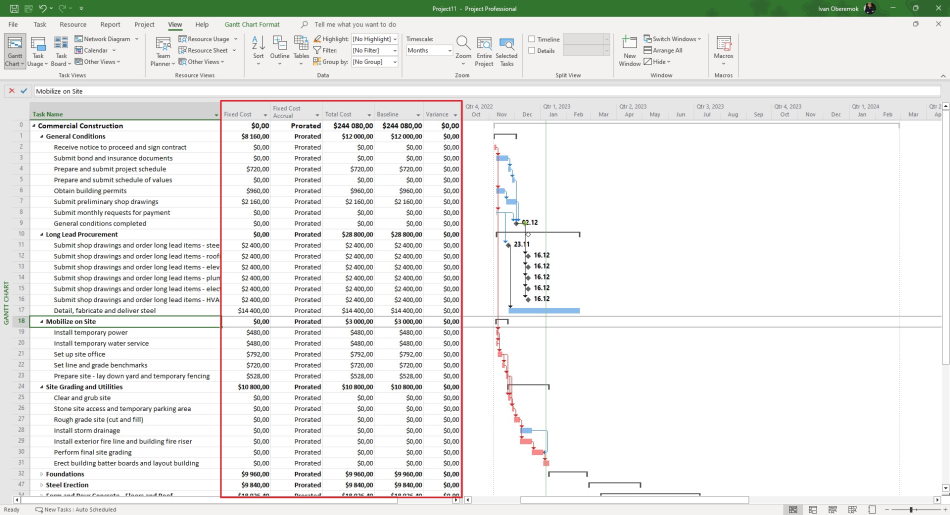Open a New Window
This screenshot has width=950, height=515.
[x=629, y=51]
